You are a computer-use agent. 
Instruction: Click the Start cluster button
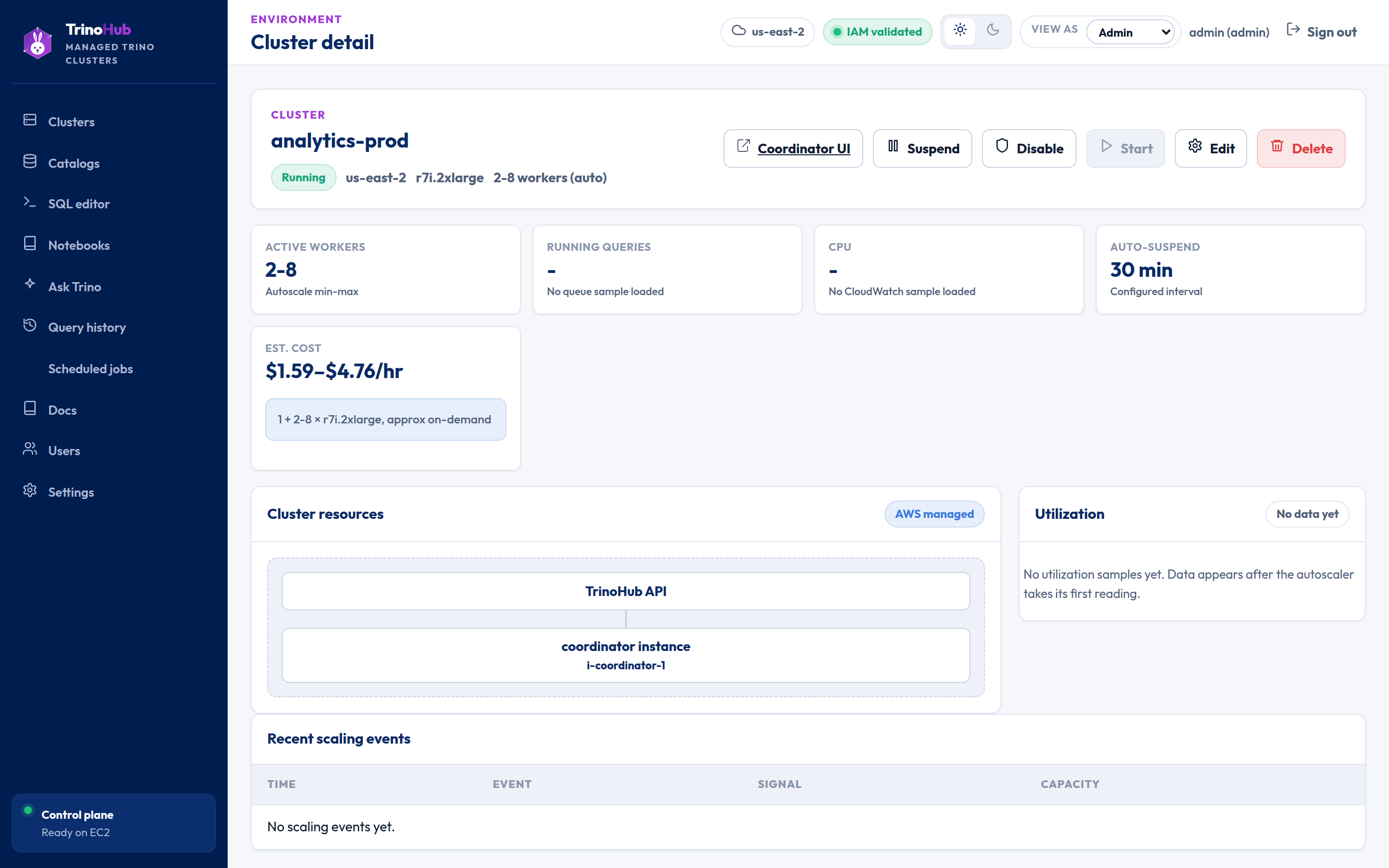1126,149
